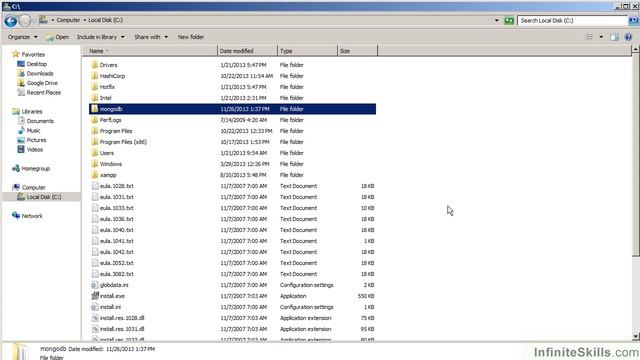Select the Windows folder name
The height and width of the screenshot is (360, 640).
tap(111, 164)
